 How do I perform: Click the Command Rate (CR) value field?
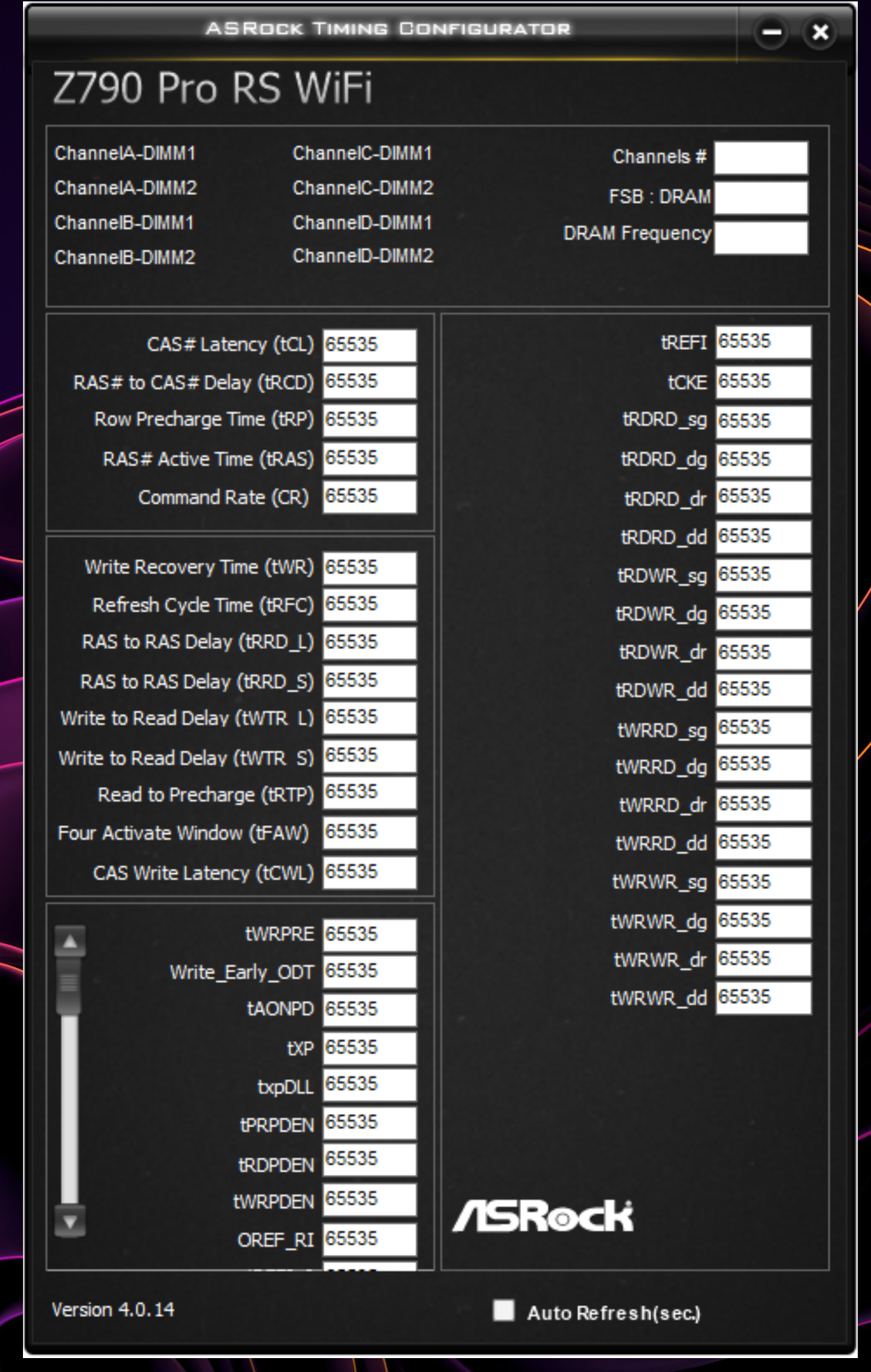[x=370, y=497]
